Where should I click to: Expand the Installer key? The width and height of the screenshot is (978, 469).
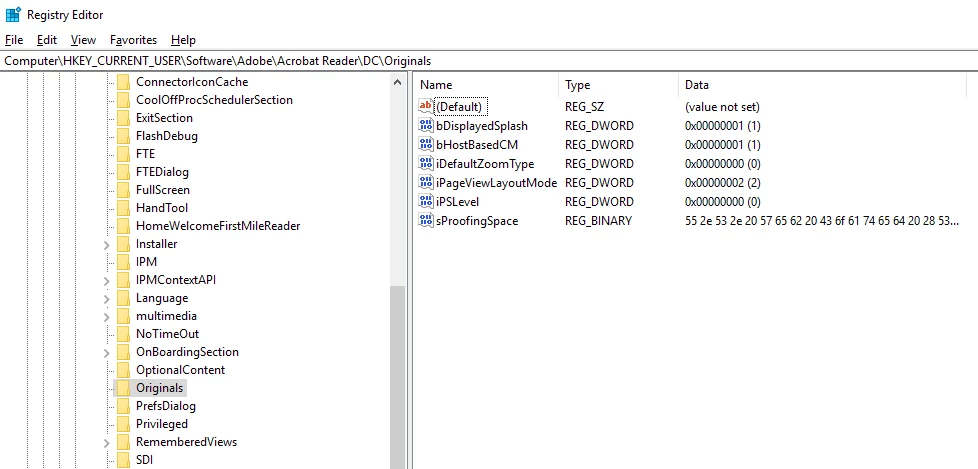click(107, 244)
